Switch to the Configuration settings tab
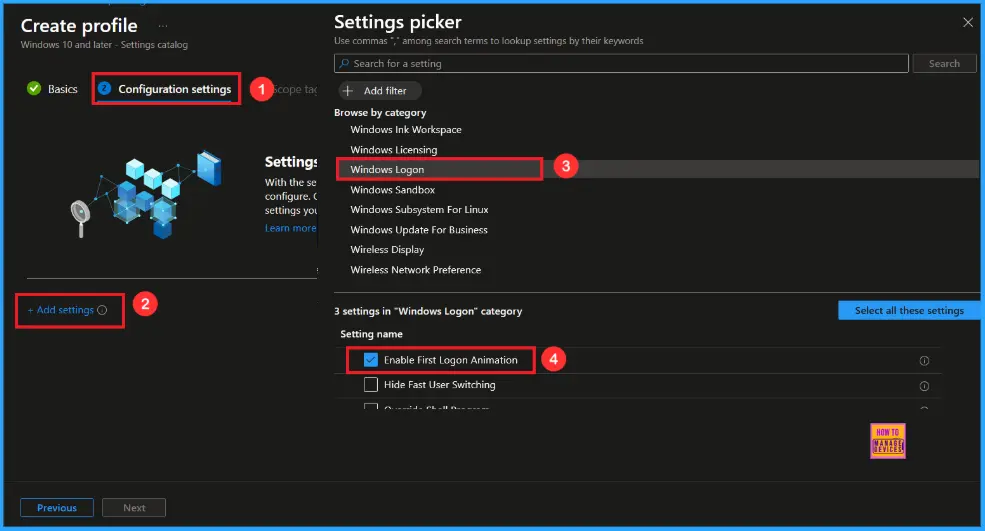The width and height of the screenshot is (985, 531). tap(174, 89)
